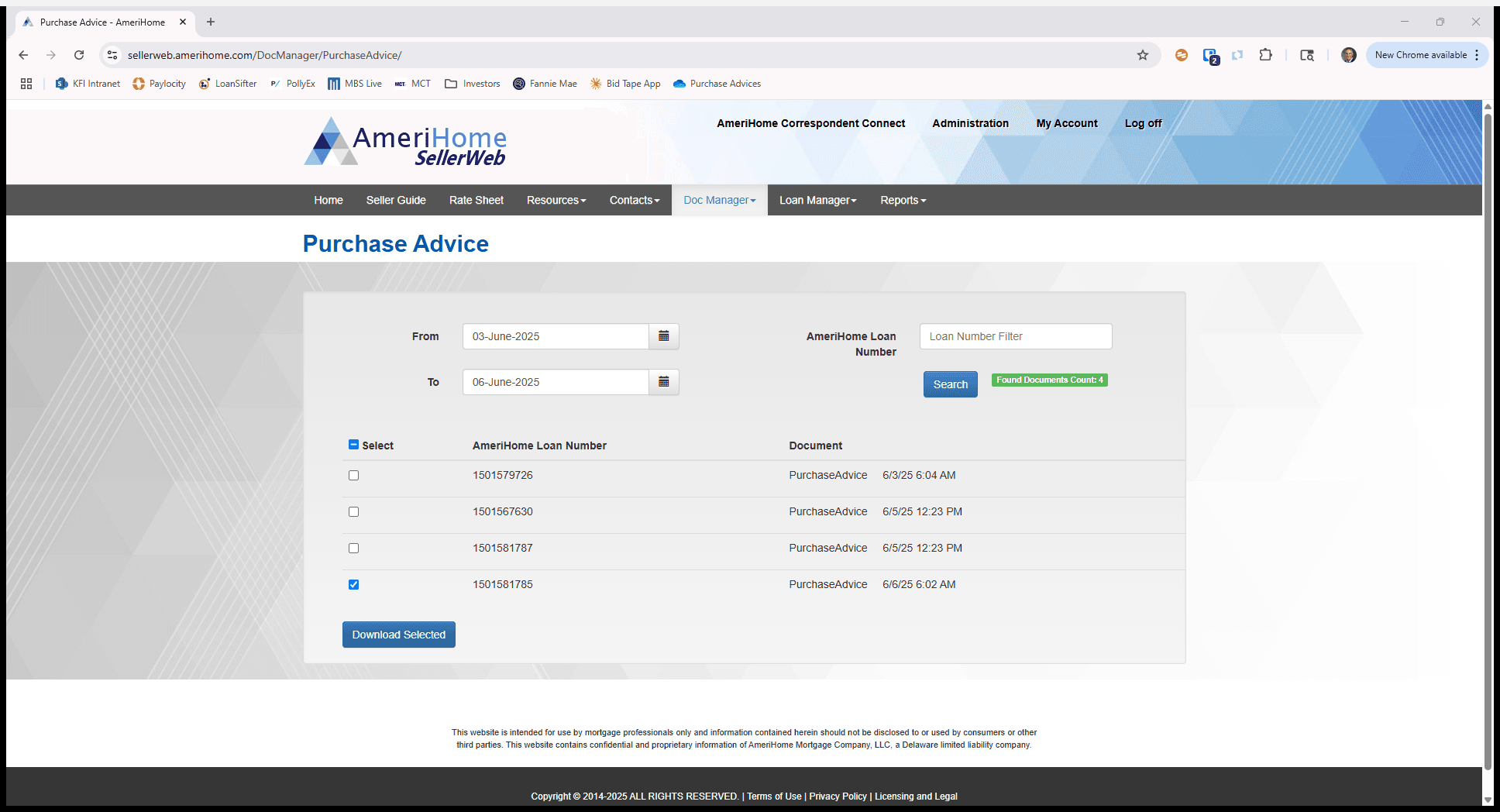Screen dimensions: 1500x812
Task: Click loan number 1501581785 text
Action: [x=503, y=584]
